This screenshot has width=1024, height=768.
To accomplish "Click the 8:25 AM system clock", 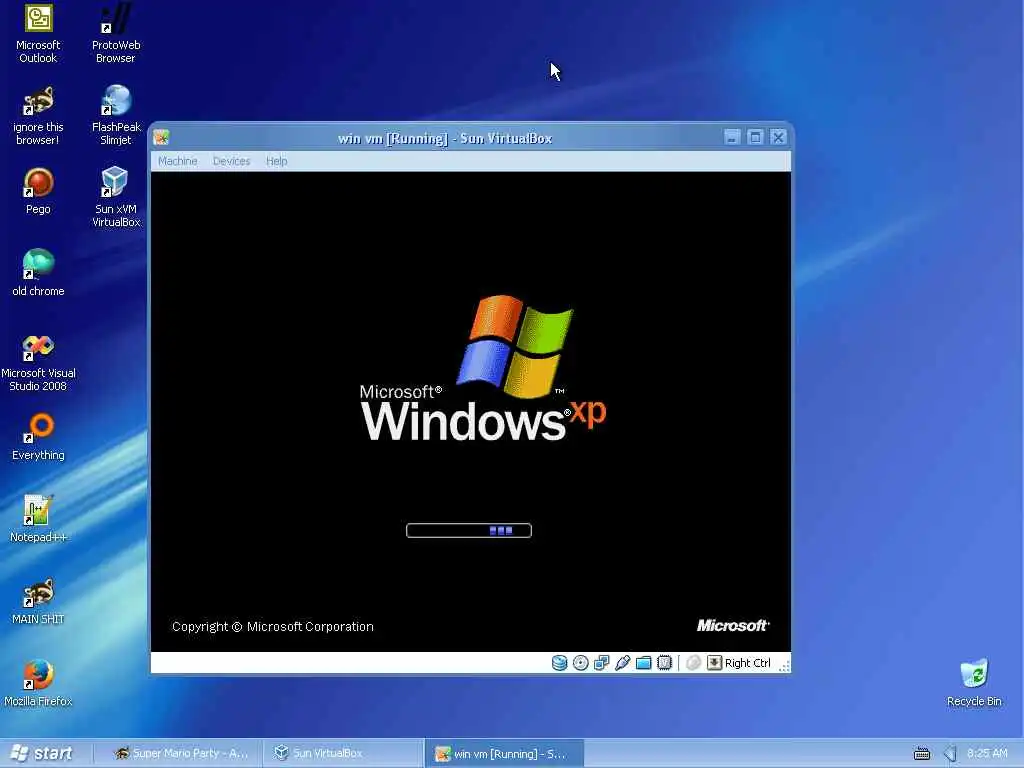I will 987,753.
